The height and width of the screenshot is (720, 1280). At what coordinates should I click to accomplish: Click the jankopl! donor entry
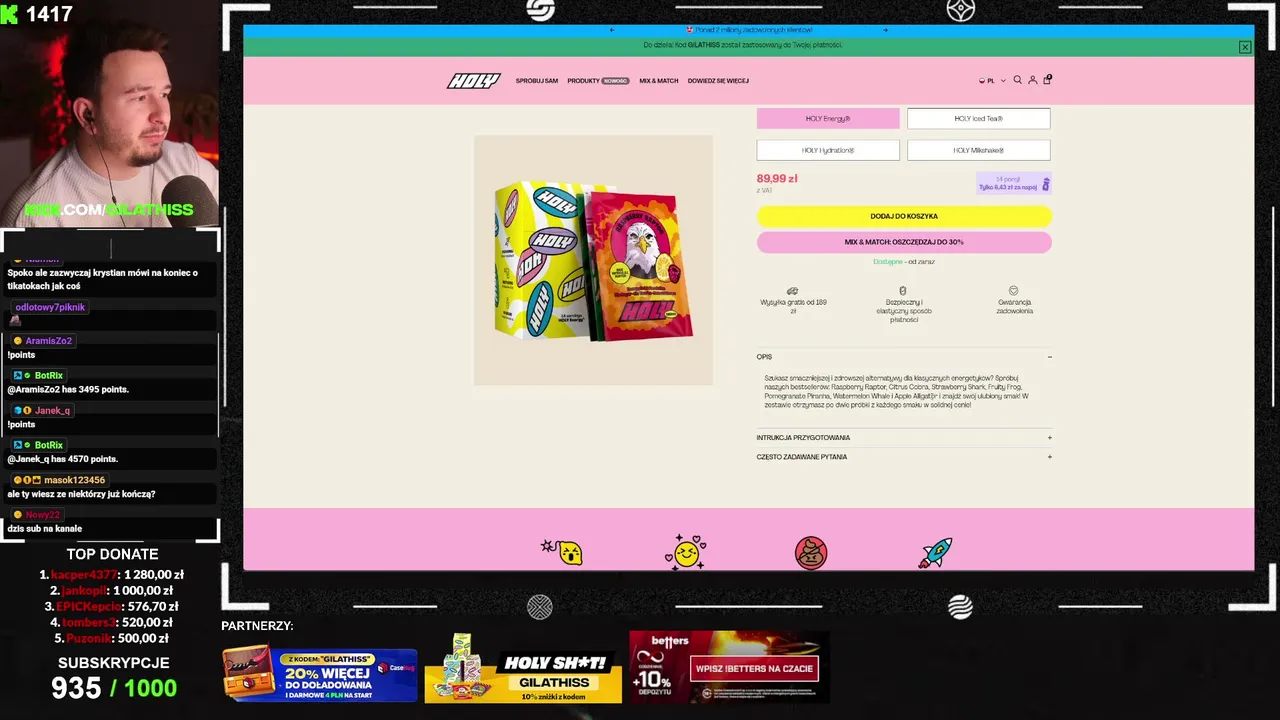[x=112, y=591]
